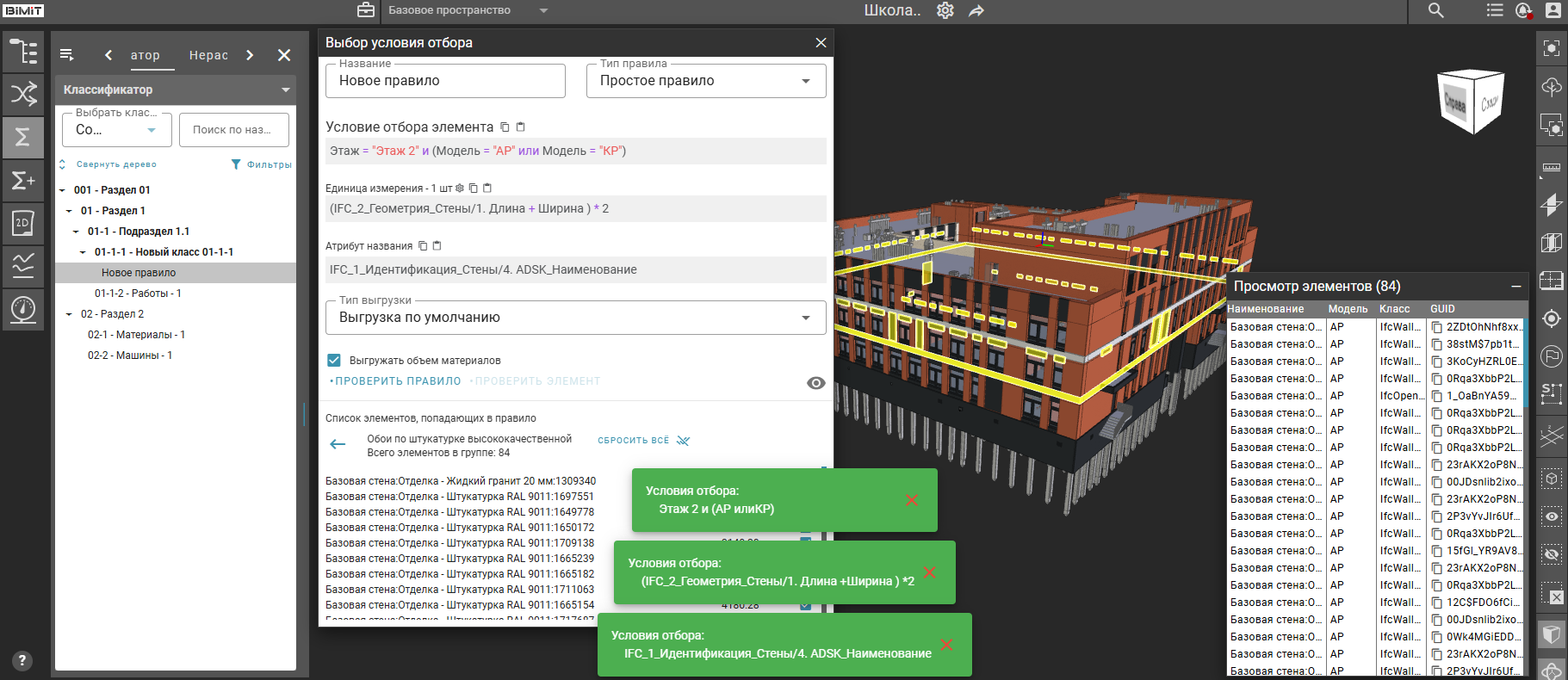Click the Sigma-plus sidebar icon
This screenshot has height=680, width=1568.
pyautogui.click(x=23, y=181)
